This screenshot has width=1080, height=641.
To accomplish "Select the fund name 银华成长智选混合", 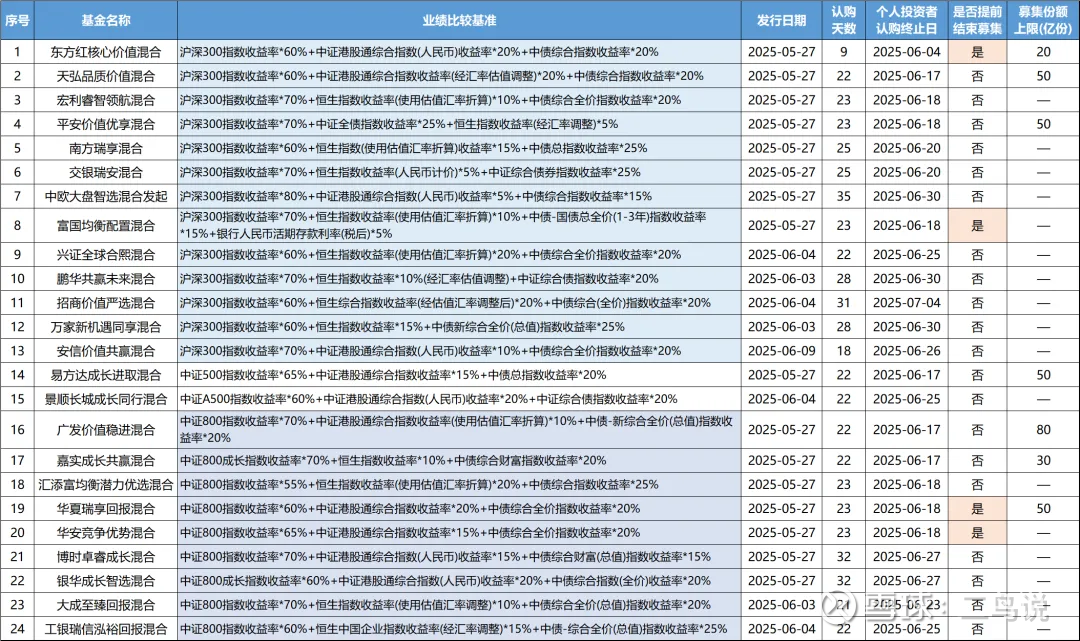I will (105, 581).
